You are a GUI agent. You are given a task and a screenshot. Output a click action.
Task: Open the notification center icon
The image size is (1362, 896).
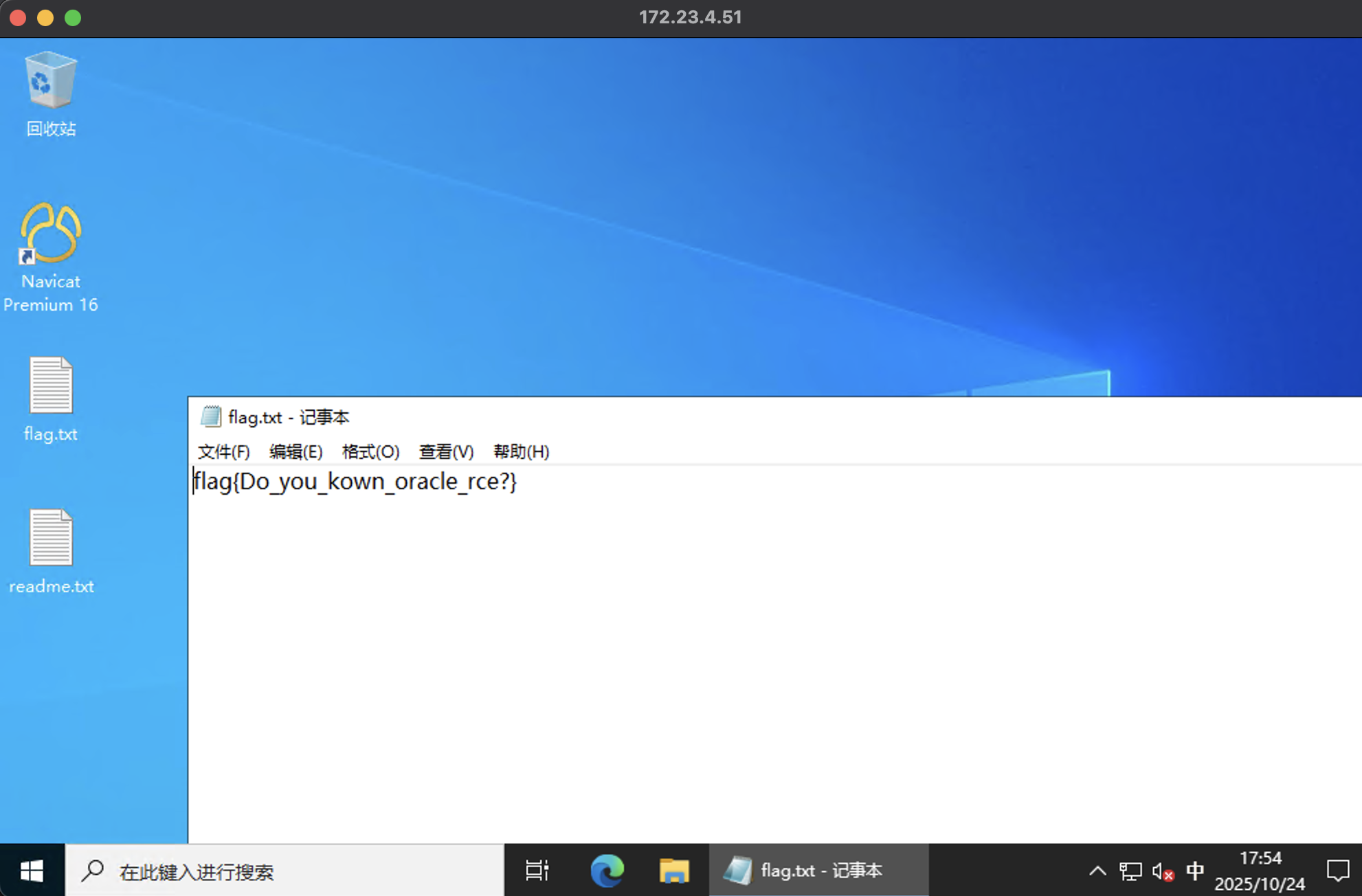pos(1337,871)
